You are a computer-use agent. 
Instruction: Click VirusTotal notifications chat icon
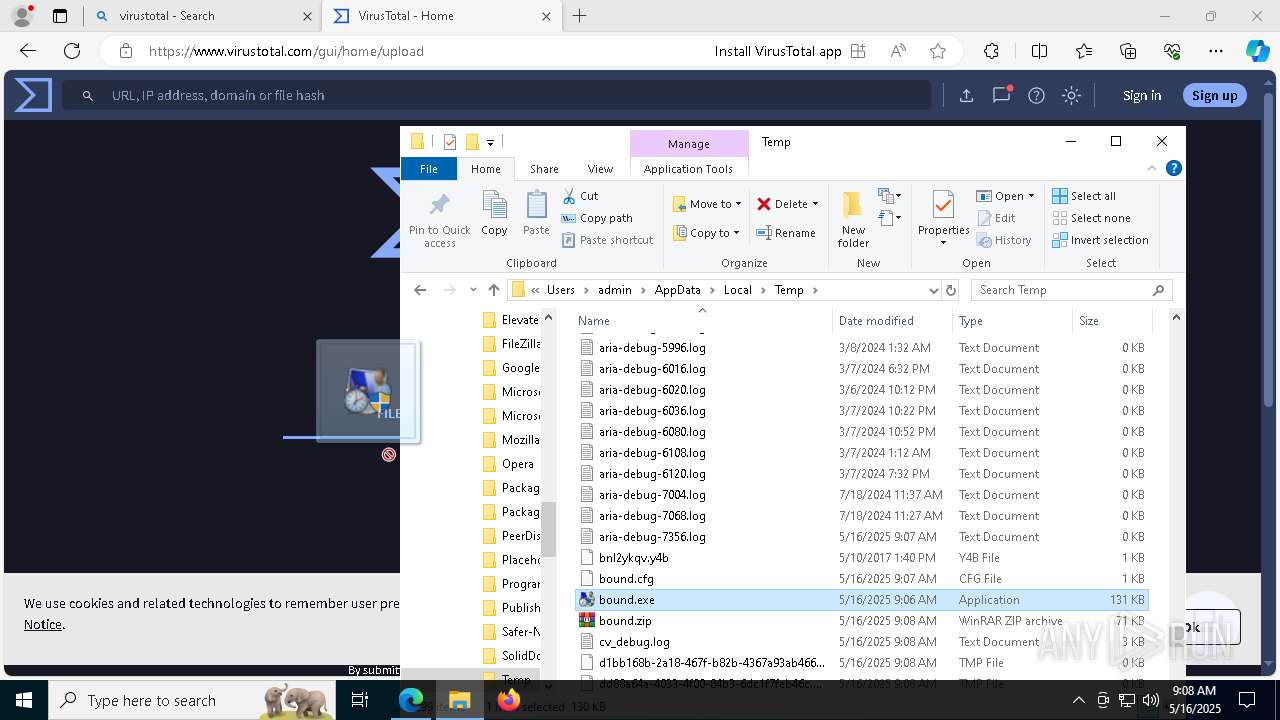(1001, 96)
